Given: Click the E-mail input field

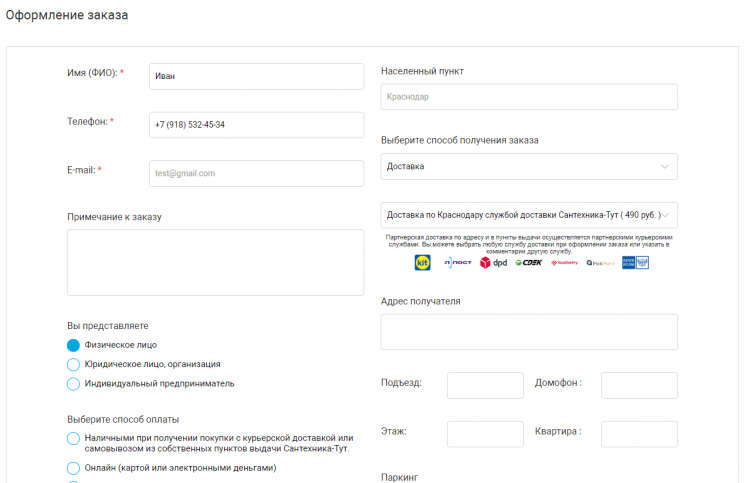Looking at the screenshot, I should click(x=256, y=173).
